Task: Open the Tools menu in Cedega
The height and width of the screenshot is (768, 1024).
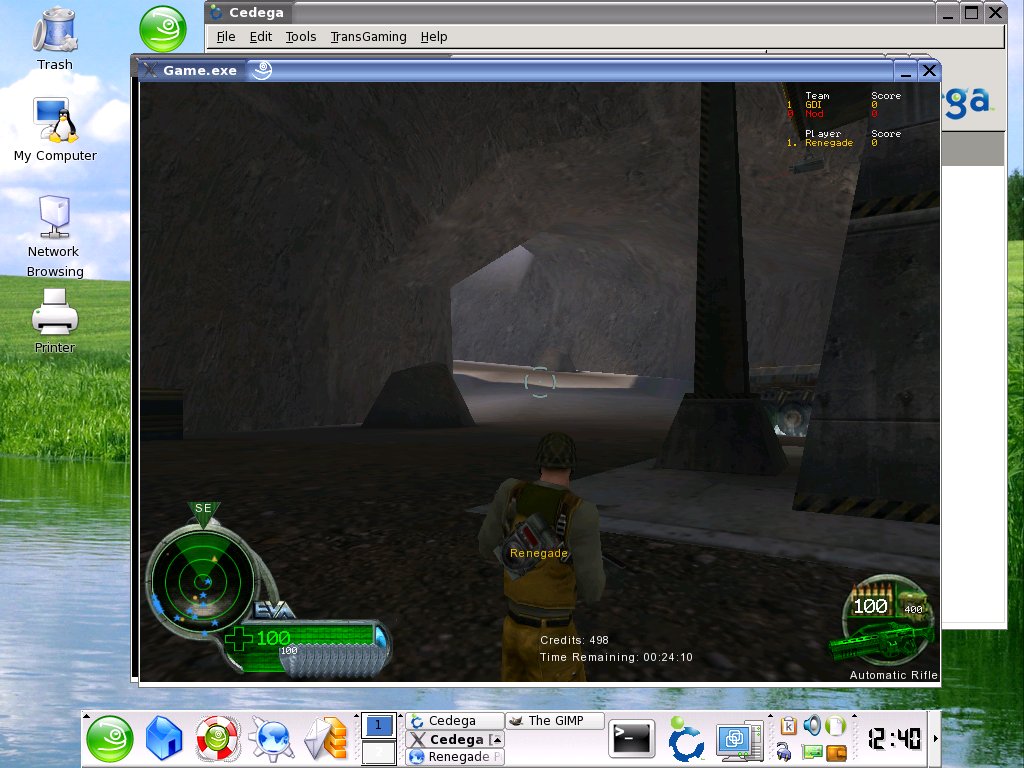Action: point(300,37)
